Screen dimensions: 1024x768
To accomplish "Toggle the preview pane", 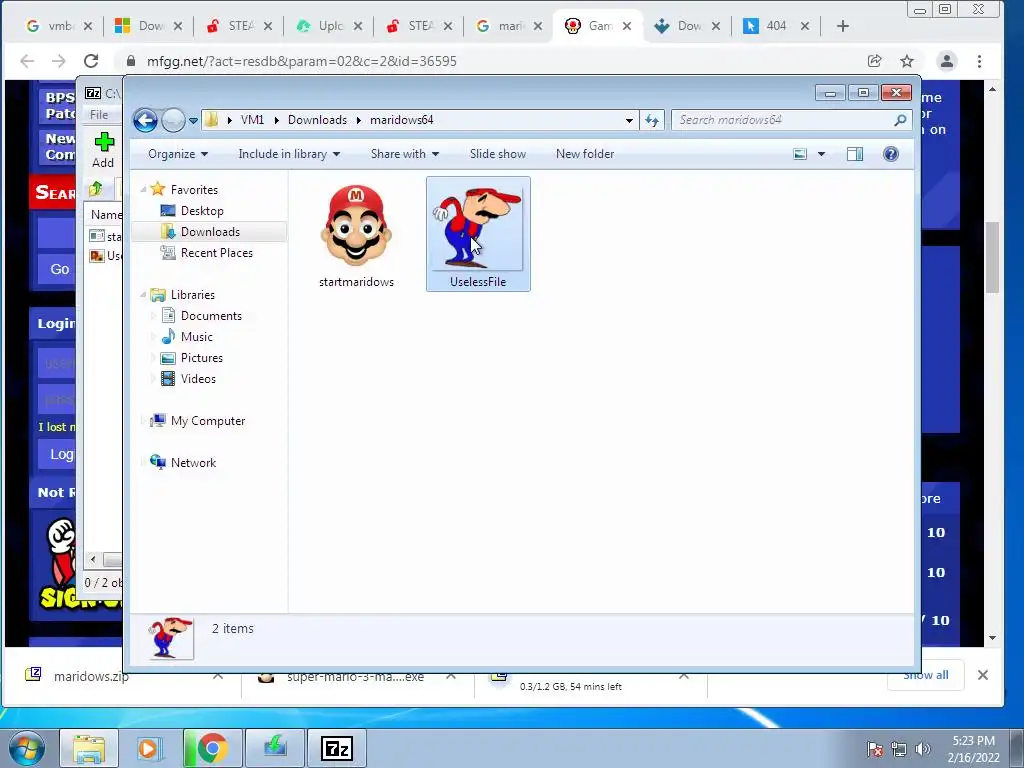I will [x=855, y=154].
